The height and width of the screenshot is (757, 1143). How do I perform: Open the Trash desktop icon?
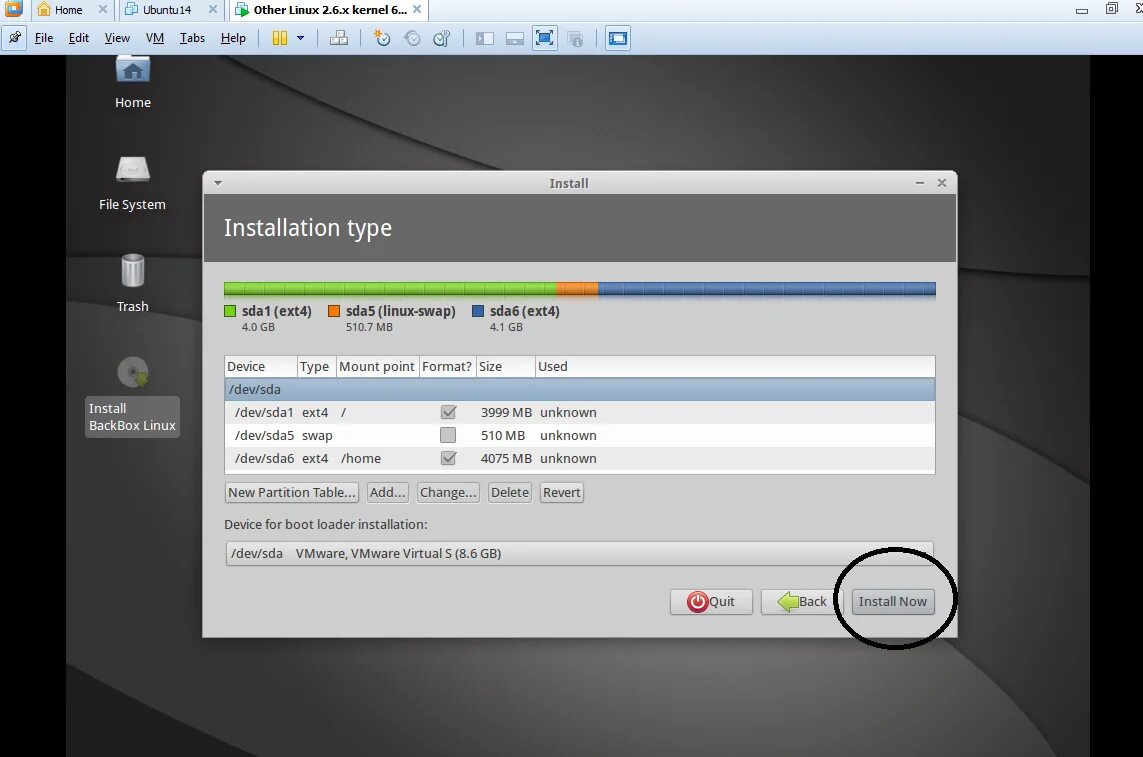tap(133, 283)
